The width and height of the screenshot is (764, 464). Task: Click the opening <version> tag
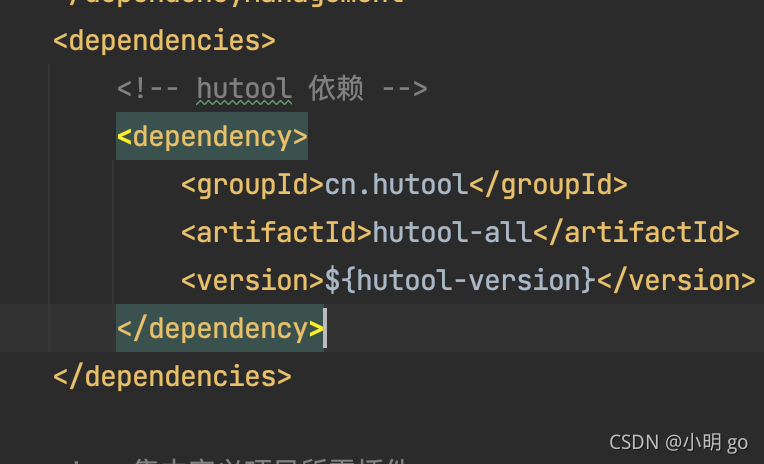252,281
